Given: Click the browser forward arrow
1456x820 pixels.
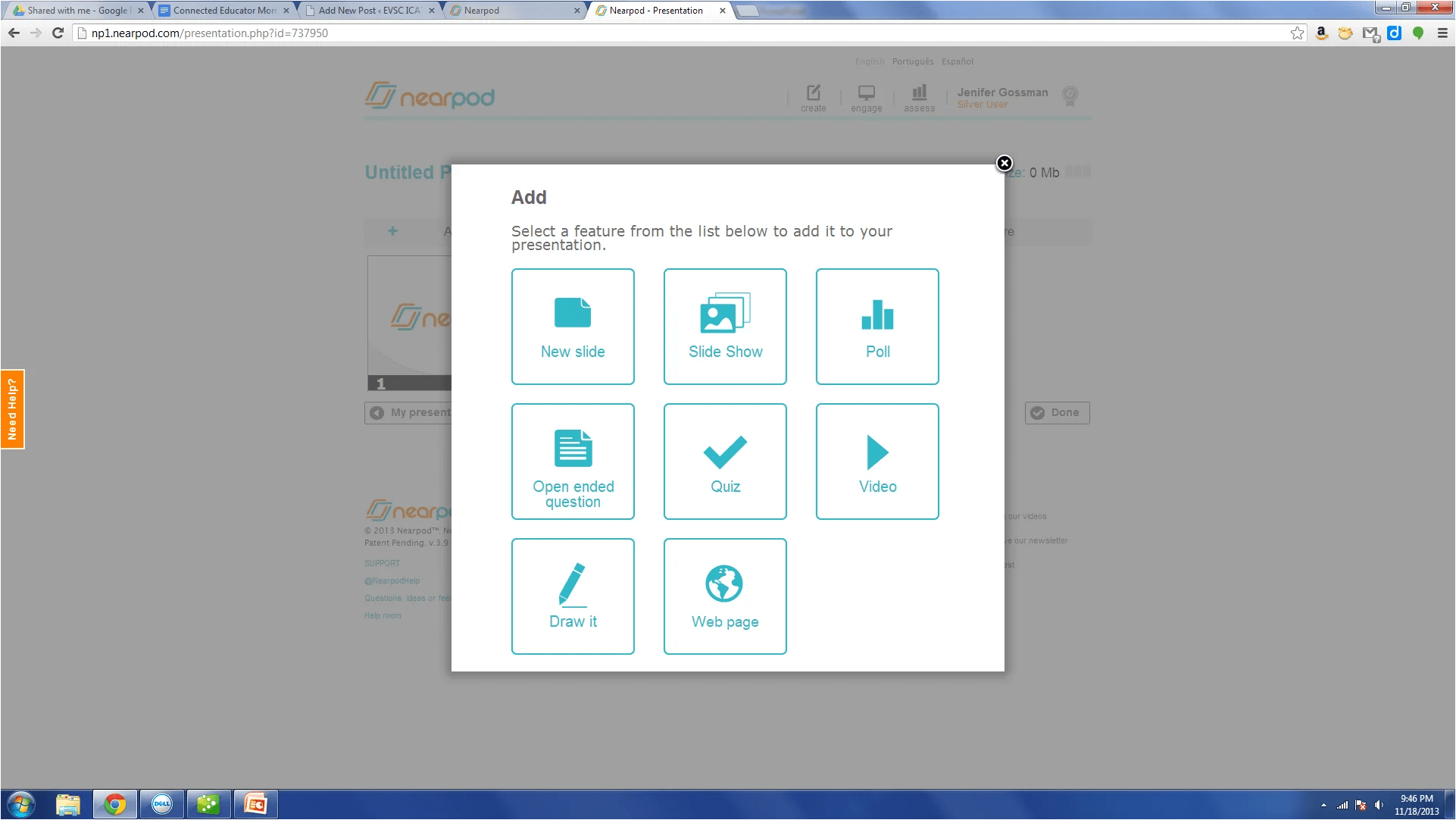Looking at the screenshot, I should (36, 33).
